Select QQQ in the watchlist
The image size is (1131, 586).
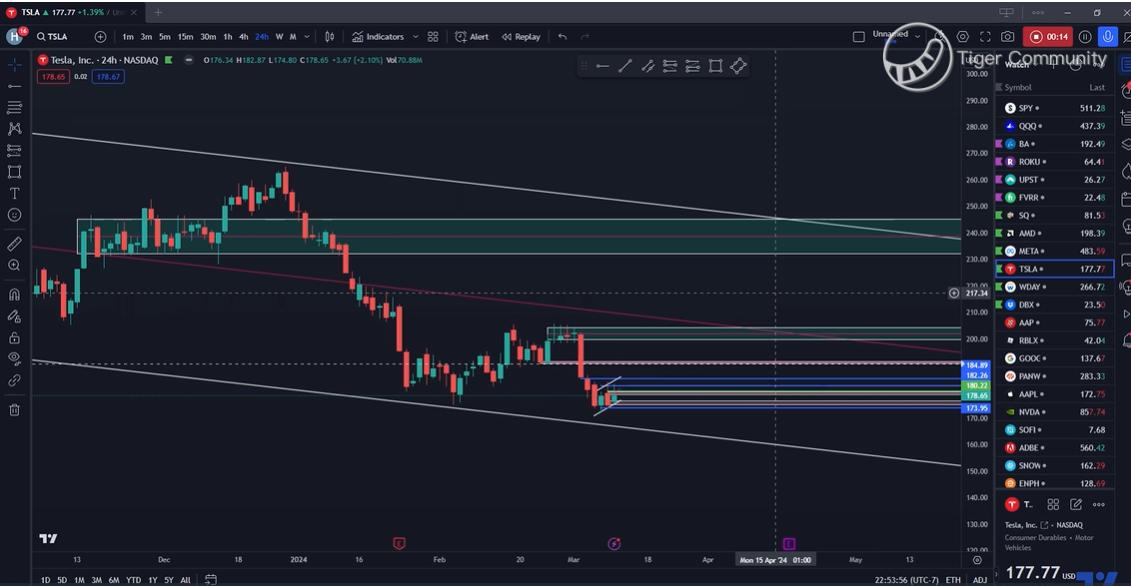(x=1054, y=126)
